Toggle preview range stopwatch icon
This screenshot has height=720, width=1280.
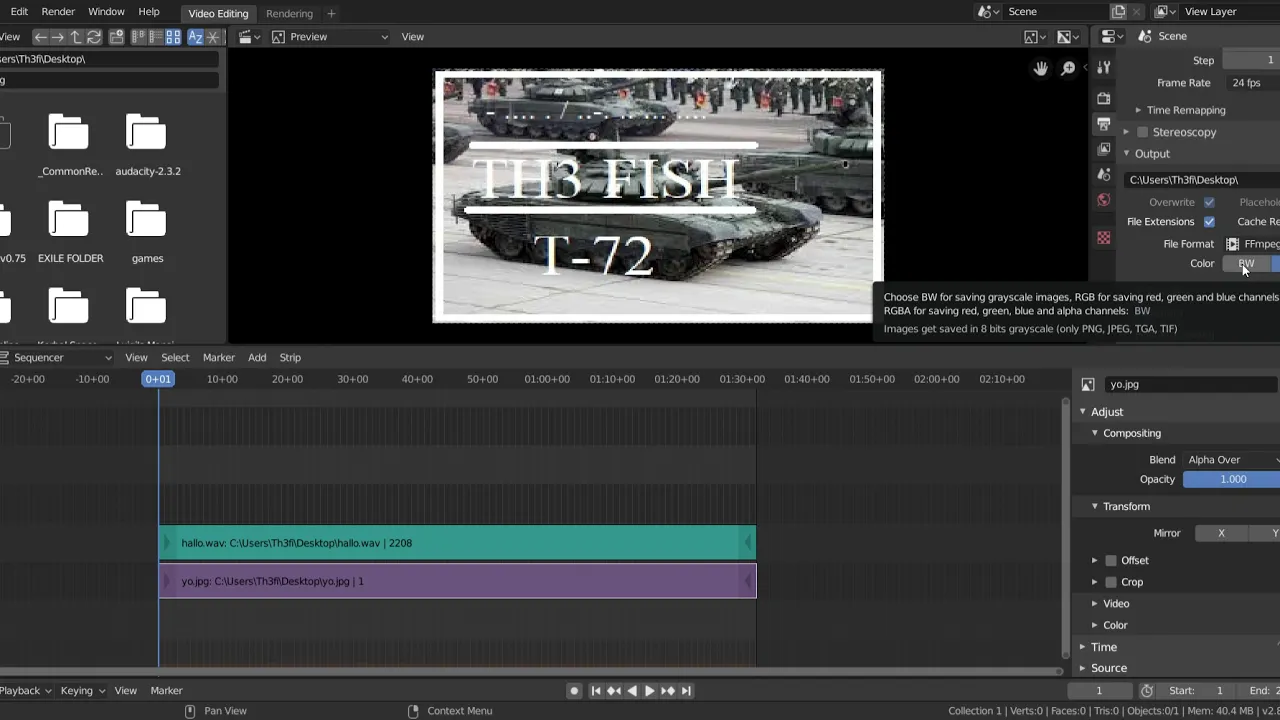coord(1147,691)
